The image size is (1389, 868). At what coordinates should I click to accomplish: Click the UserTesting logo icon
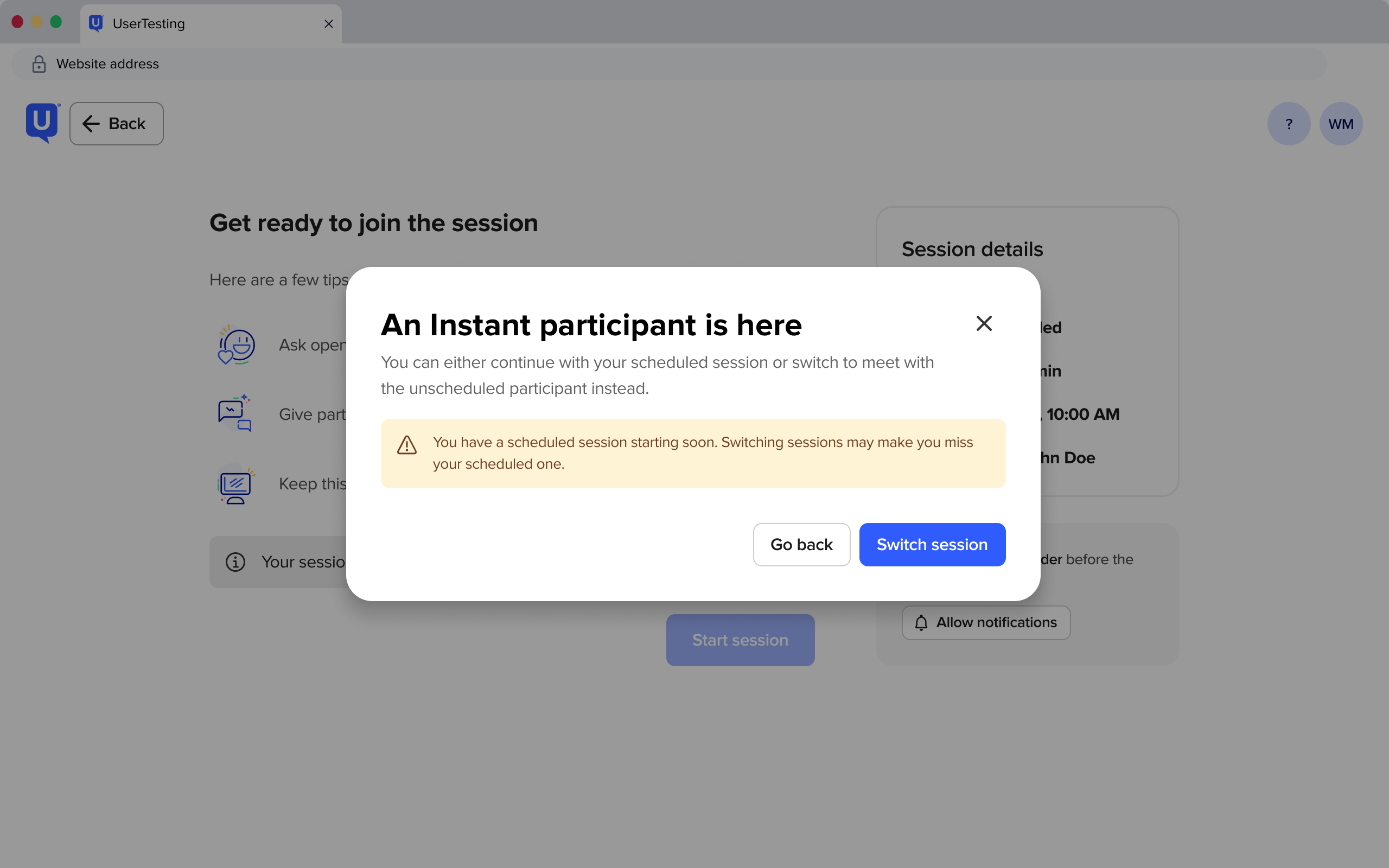click(42, 123)
